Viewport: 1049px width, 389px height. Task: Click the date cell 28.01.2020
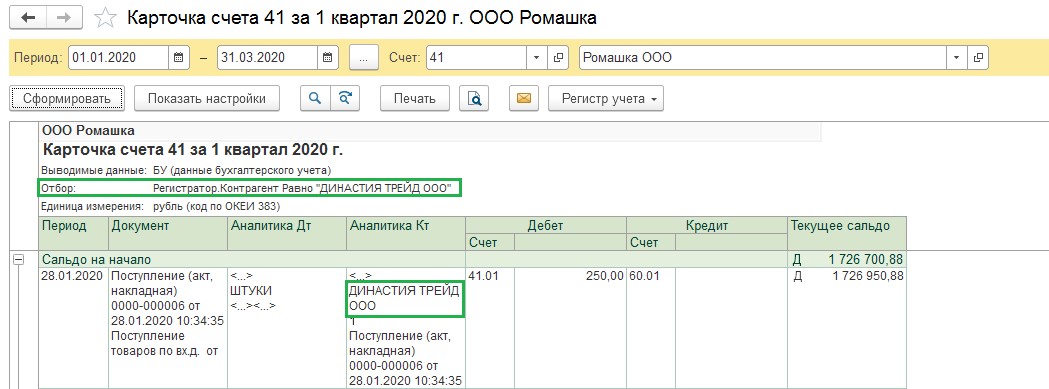[x=72, y=275]
